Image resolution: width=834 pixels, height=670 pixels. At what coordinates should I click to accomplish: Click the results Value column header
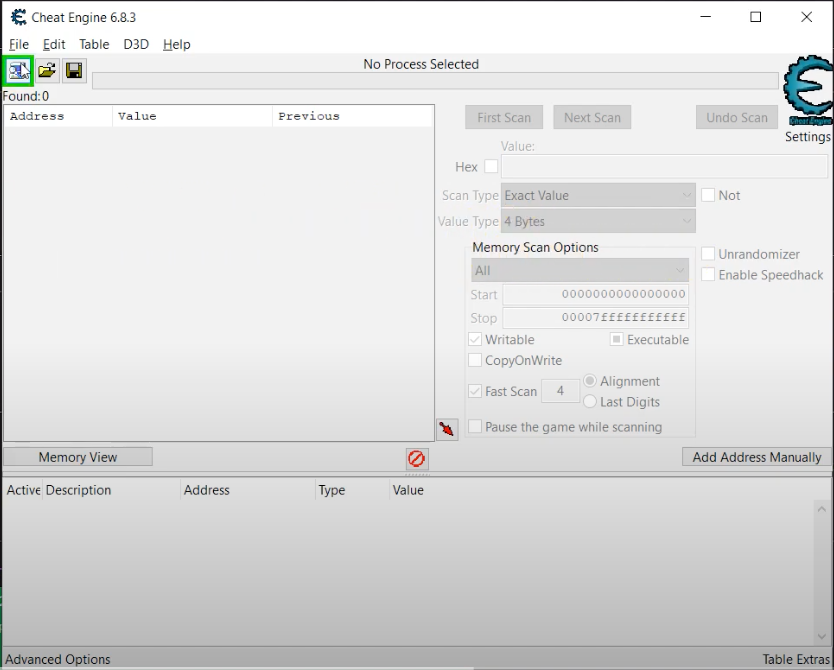[x=193, y=116]
